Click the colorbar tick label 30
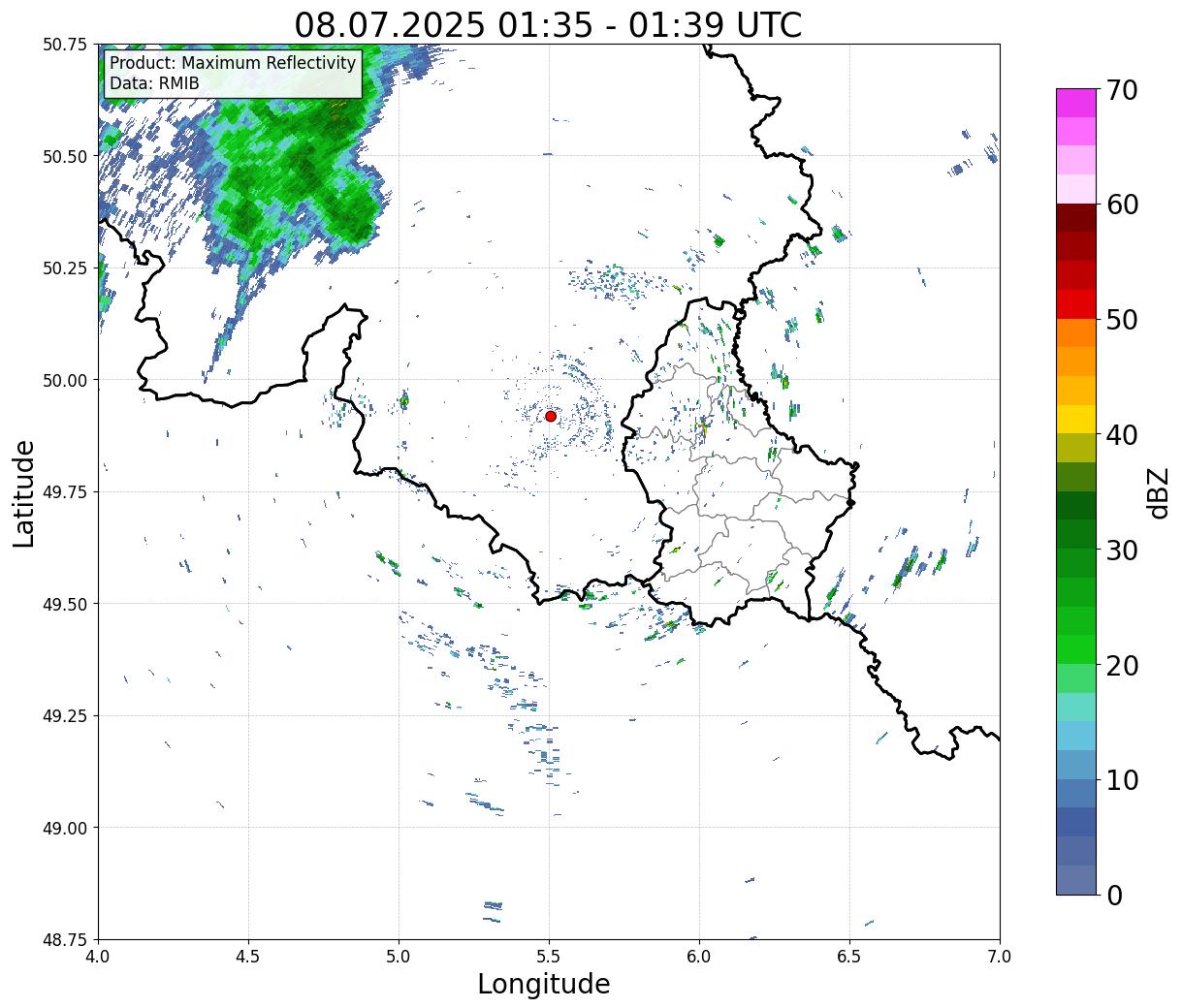 click(x=1121, y=550)
